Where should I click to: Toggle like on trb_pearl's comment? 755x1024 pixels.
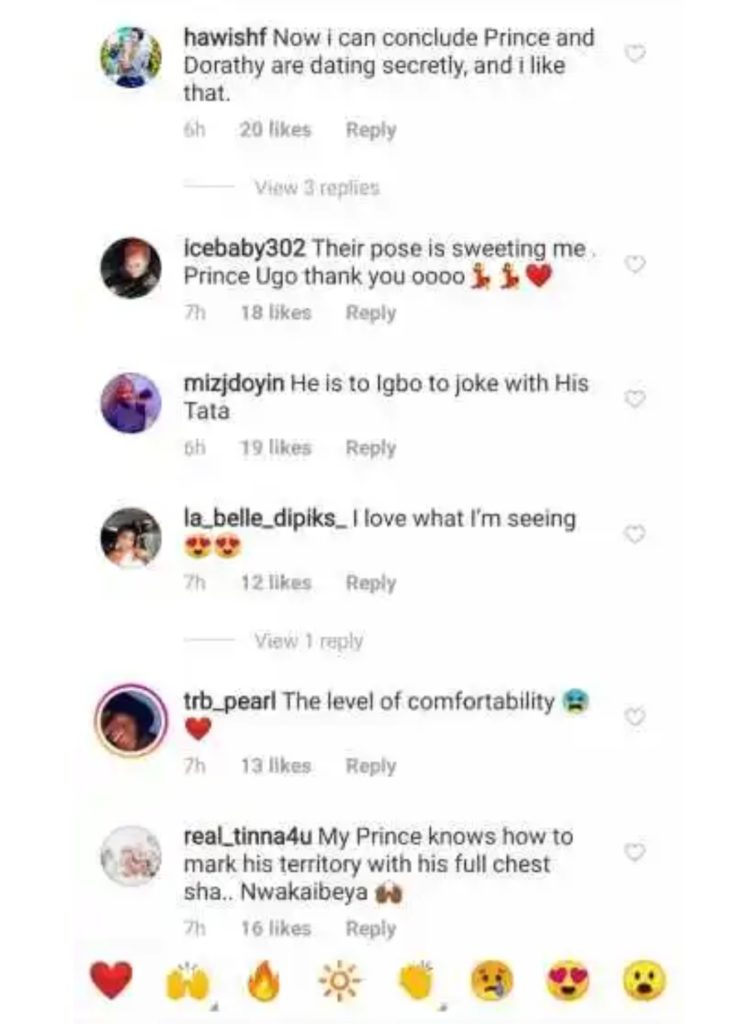tap(634, 716)
